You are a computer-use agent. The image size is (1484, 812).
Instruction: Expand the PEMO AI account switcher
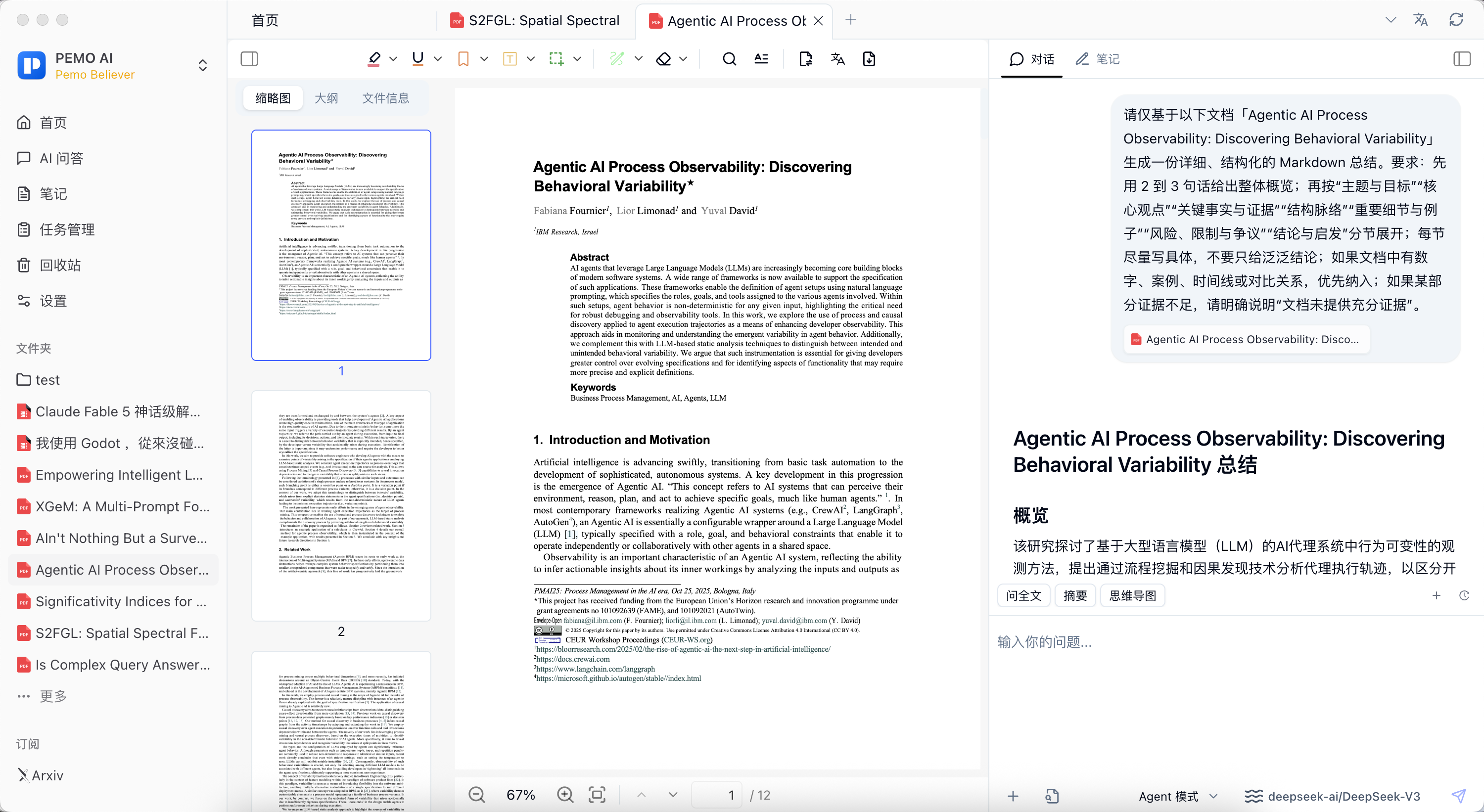[x=203, y=65]
